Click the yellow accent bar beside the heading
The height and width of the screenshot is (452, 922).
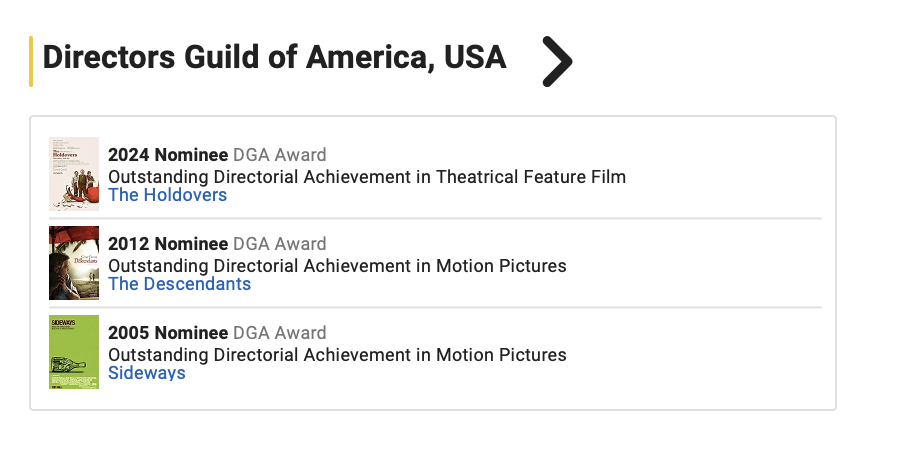pos(31,61)
